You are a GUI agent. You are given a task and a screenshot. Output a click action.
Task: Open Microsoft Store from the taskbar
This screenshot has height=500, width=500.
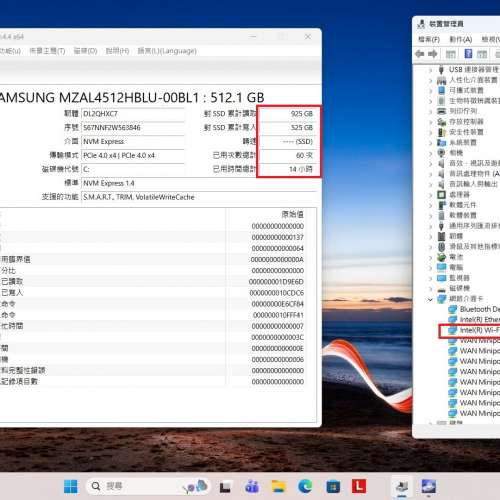pyautogui.click(x=333, y=487)
